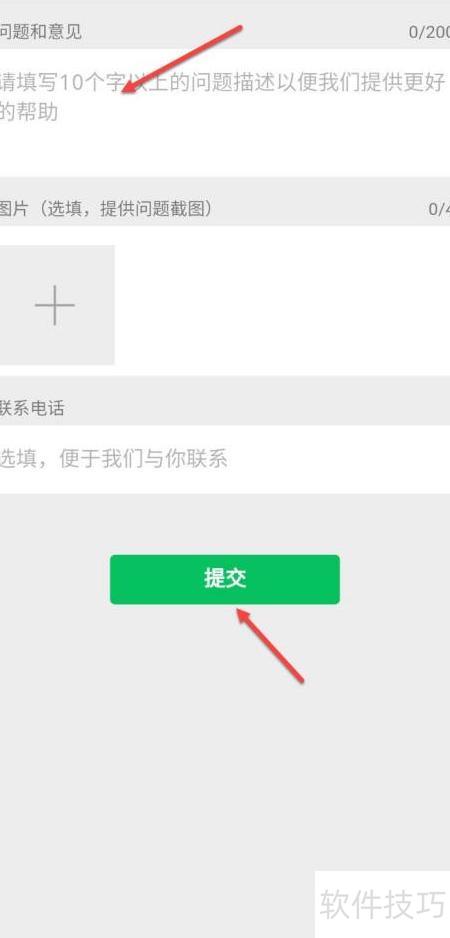Click the 的帮助 placeholder text line
This screenshot has width=450, height=938.
[29, 112]
